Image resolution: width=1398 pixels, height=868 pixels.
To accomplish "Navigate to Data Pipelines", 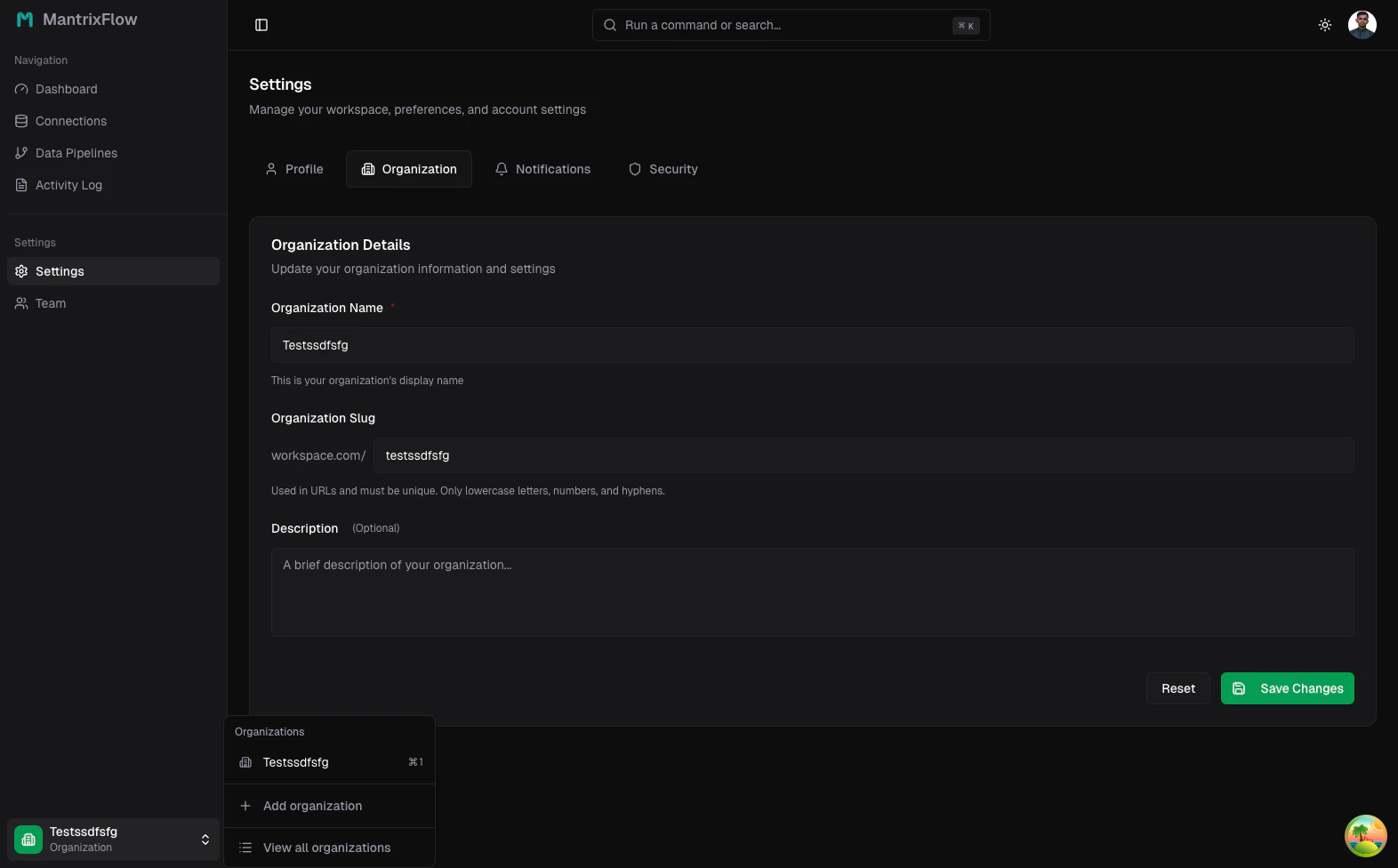I will (x=113, y=153).
